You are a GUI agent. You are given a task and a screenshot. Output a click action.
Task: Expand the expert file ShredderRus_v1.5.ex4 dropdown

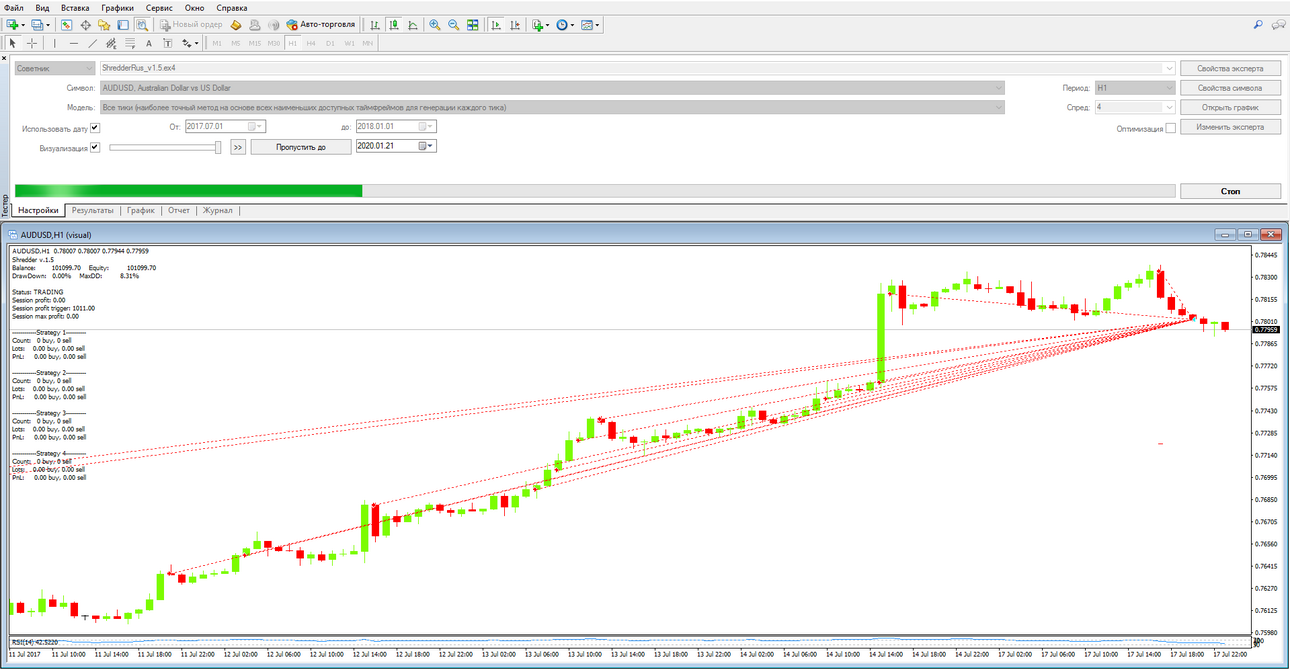pyautogui.click(x=1169, y=68)
